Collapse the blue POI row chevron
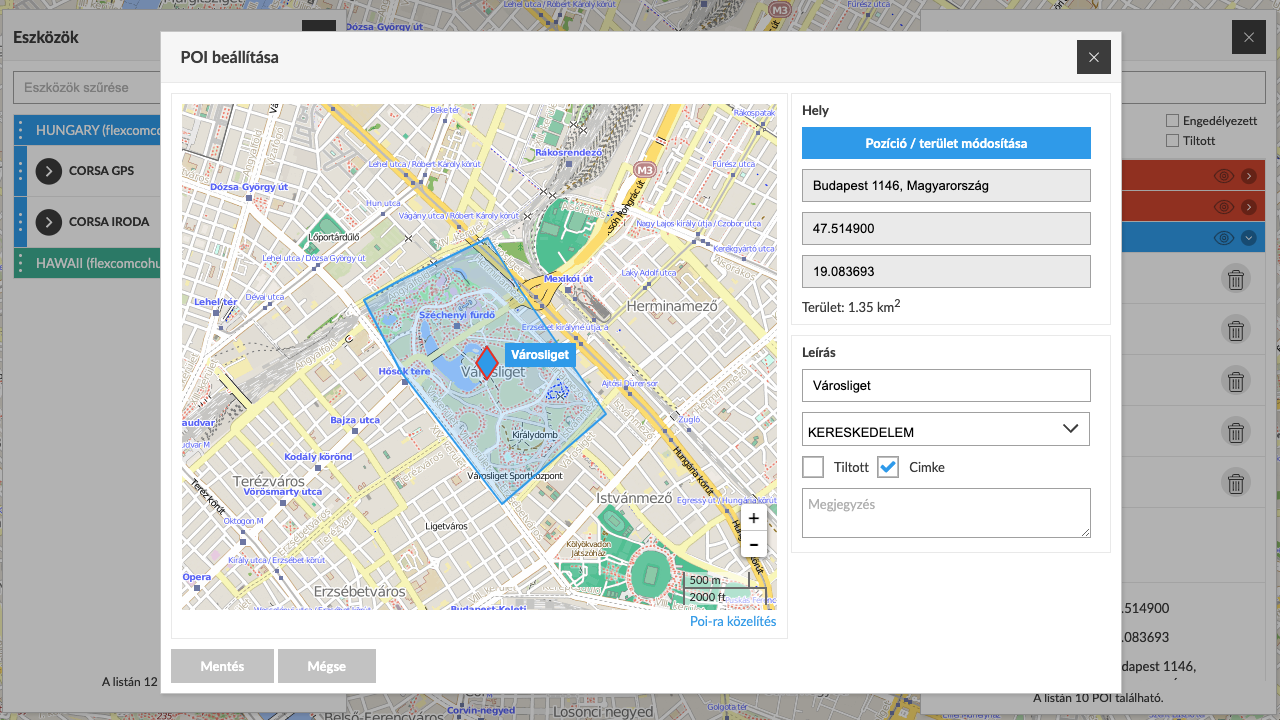 click(x=1249, y=238)
